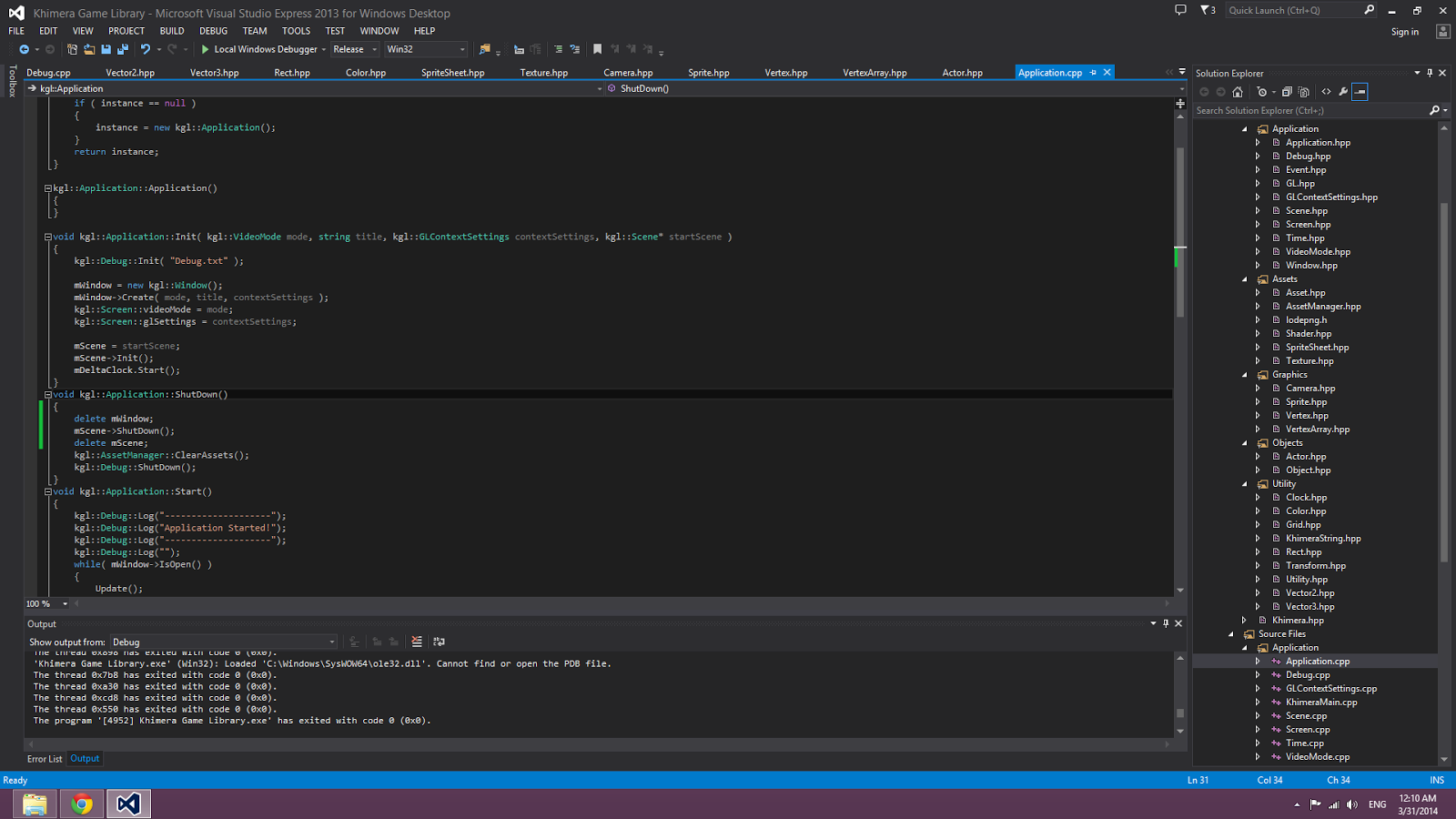1456x819 pixels.
Task: Toggle a bookmark with the bookmark icon
Action: pos(597,49)
